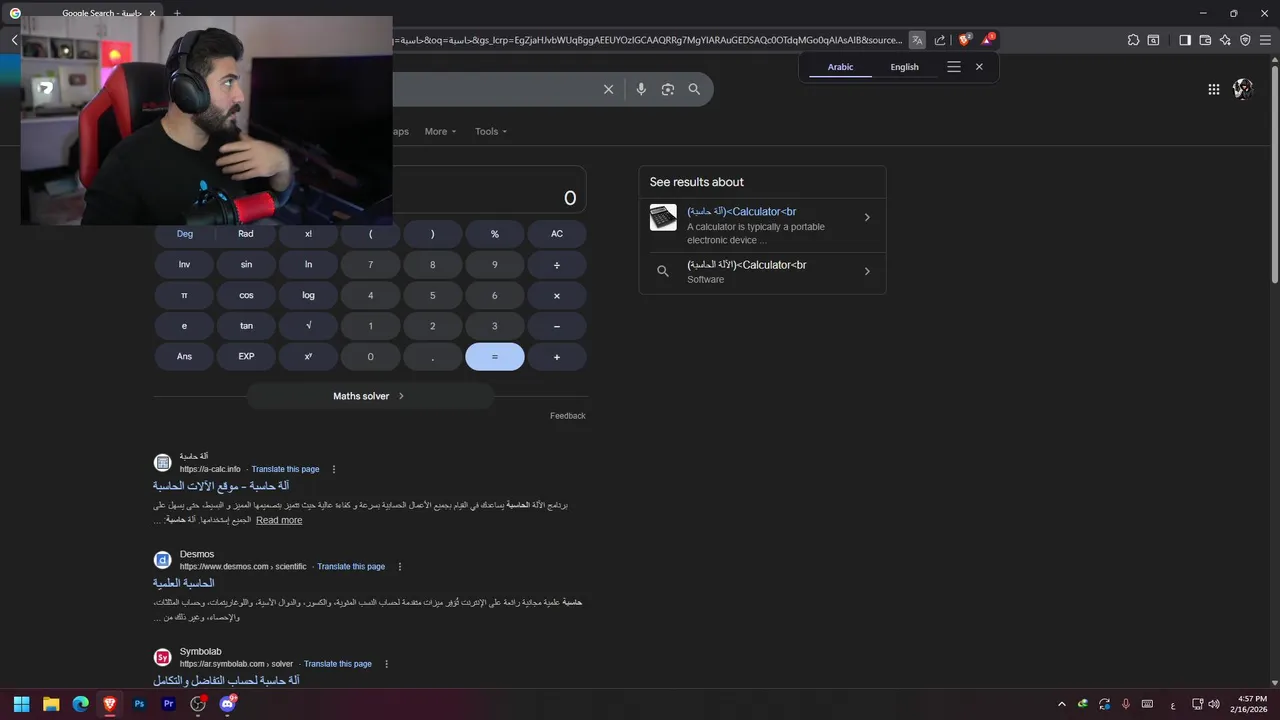Open the Brave VPN shield icon
Viewport: 1280px width, 720px height.
pos(1245,40)
